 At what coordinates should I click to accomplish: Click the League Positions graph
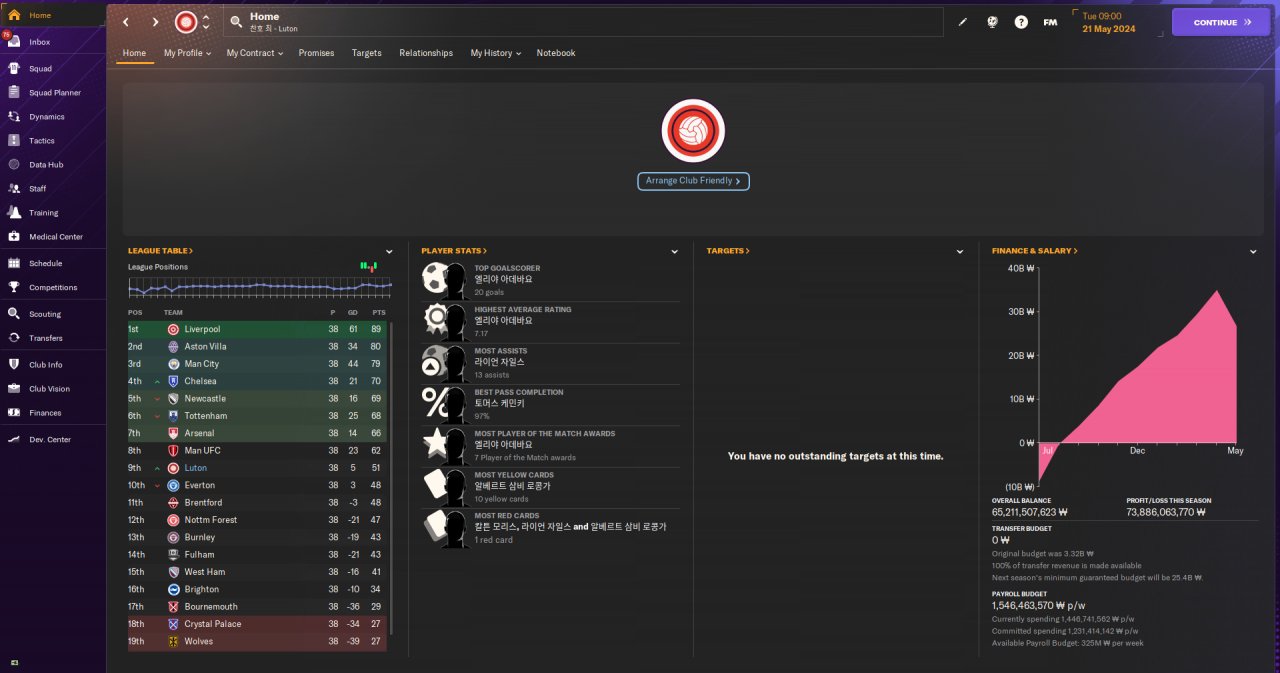260,287
